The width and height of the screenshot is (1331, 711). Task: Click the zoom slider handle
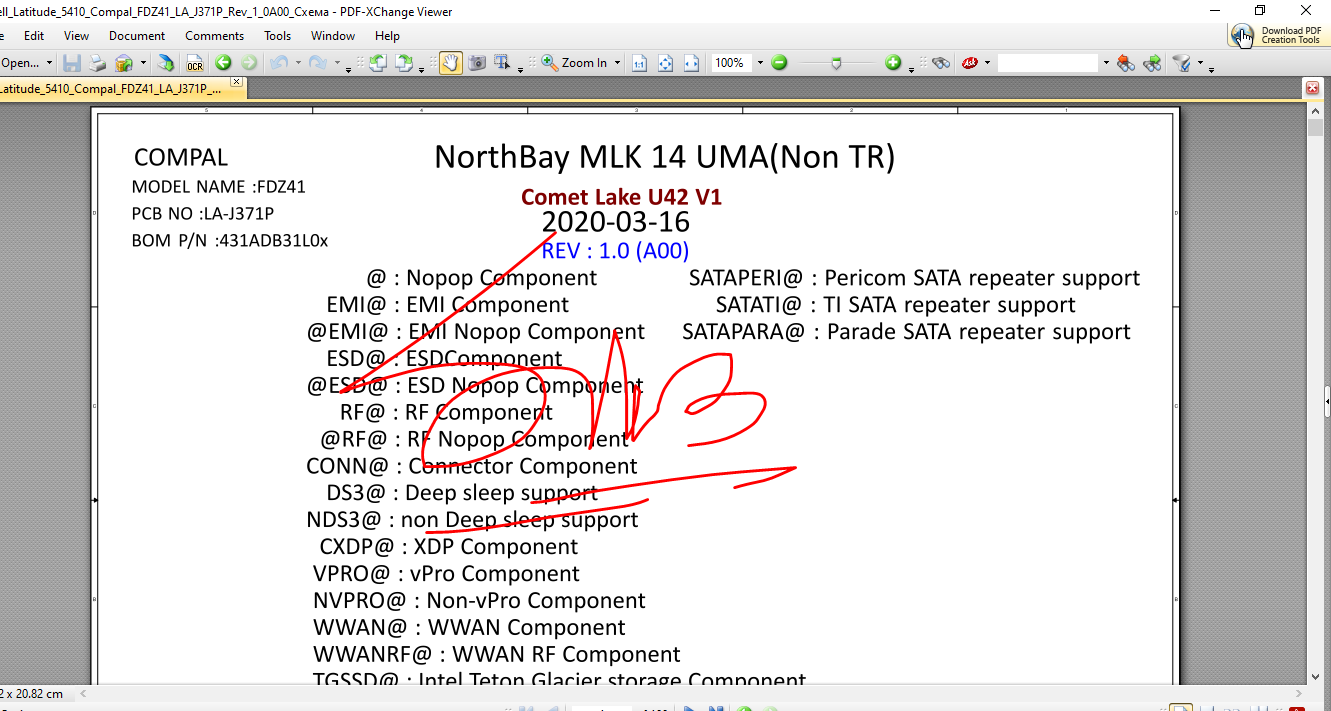coord(837,63)
